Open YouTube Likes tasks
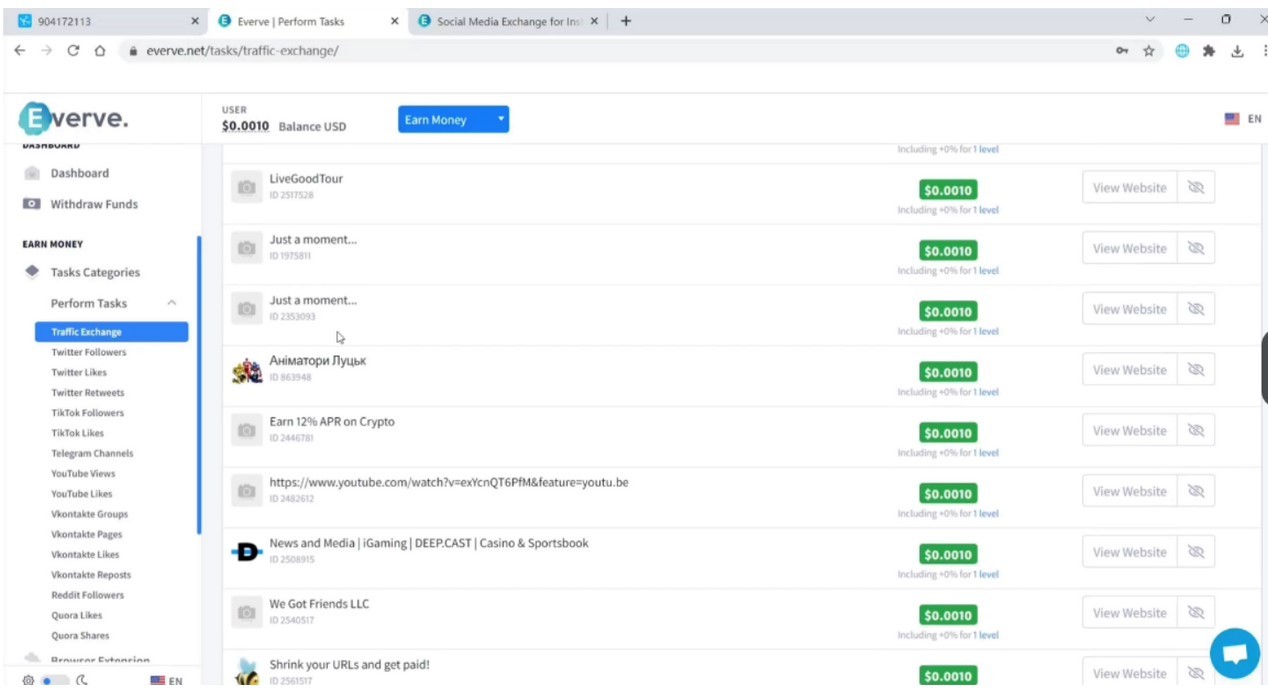The image size is (1268, 697). pos(82,494)
